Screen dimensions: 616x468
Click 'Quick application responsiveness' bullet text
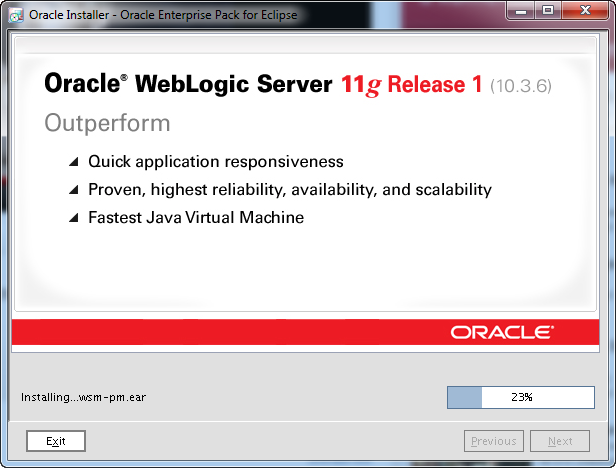click(216, 162)
